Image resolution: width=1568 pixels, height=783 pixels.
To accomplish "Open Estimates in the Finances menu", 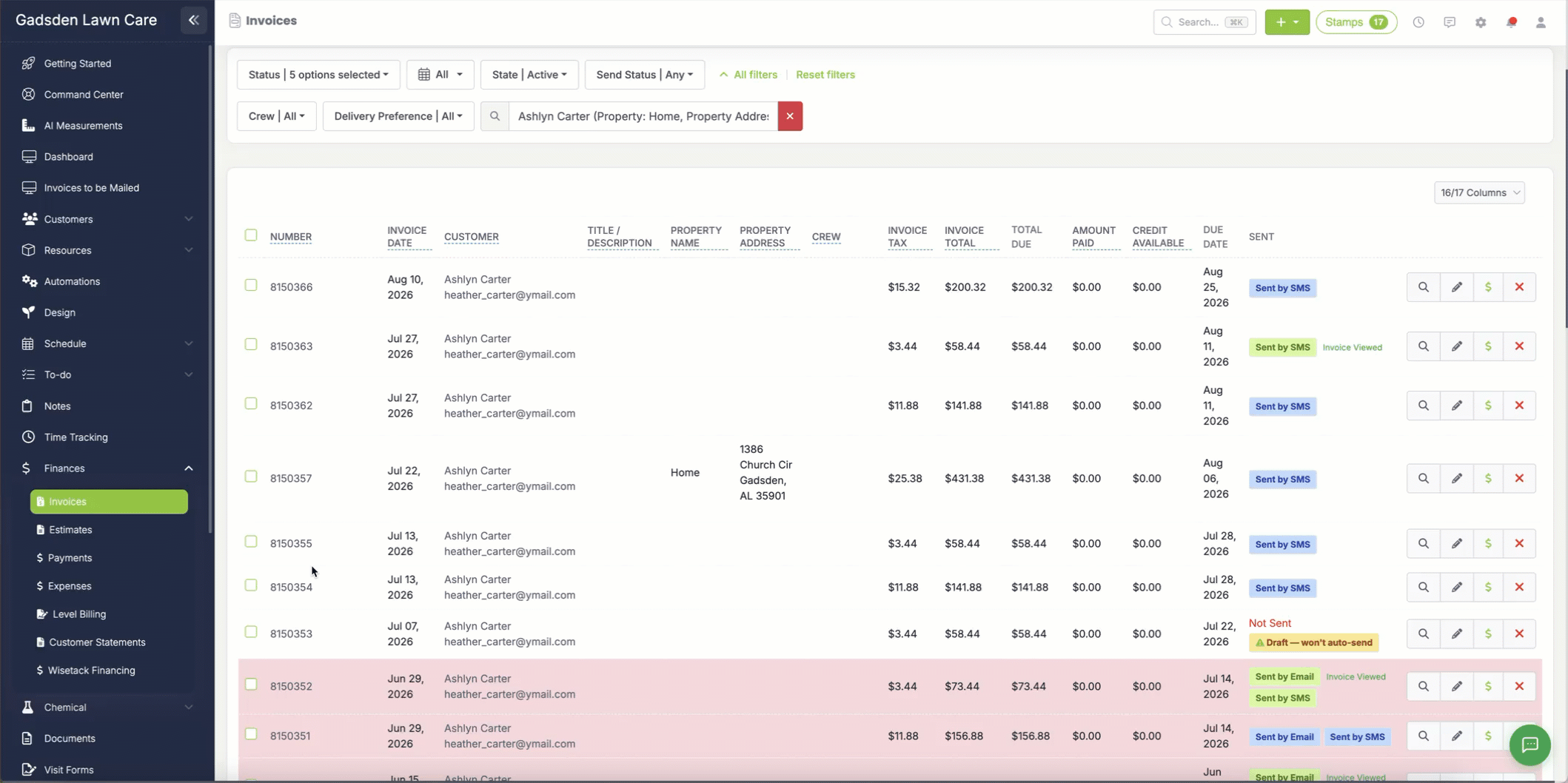I will 70,530.
